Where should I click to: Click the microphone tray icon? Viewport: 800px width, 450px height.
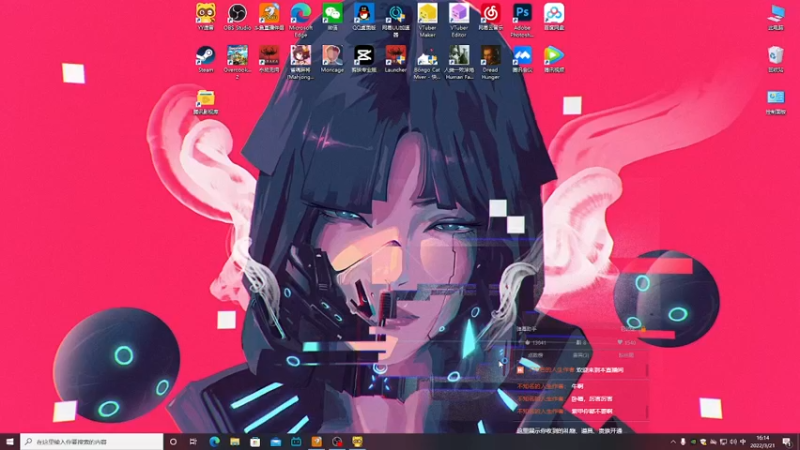(683, 442)
